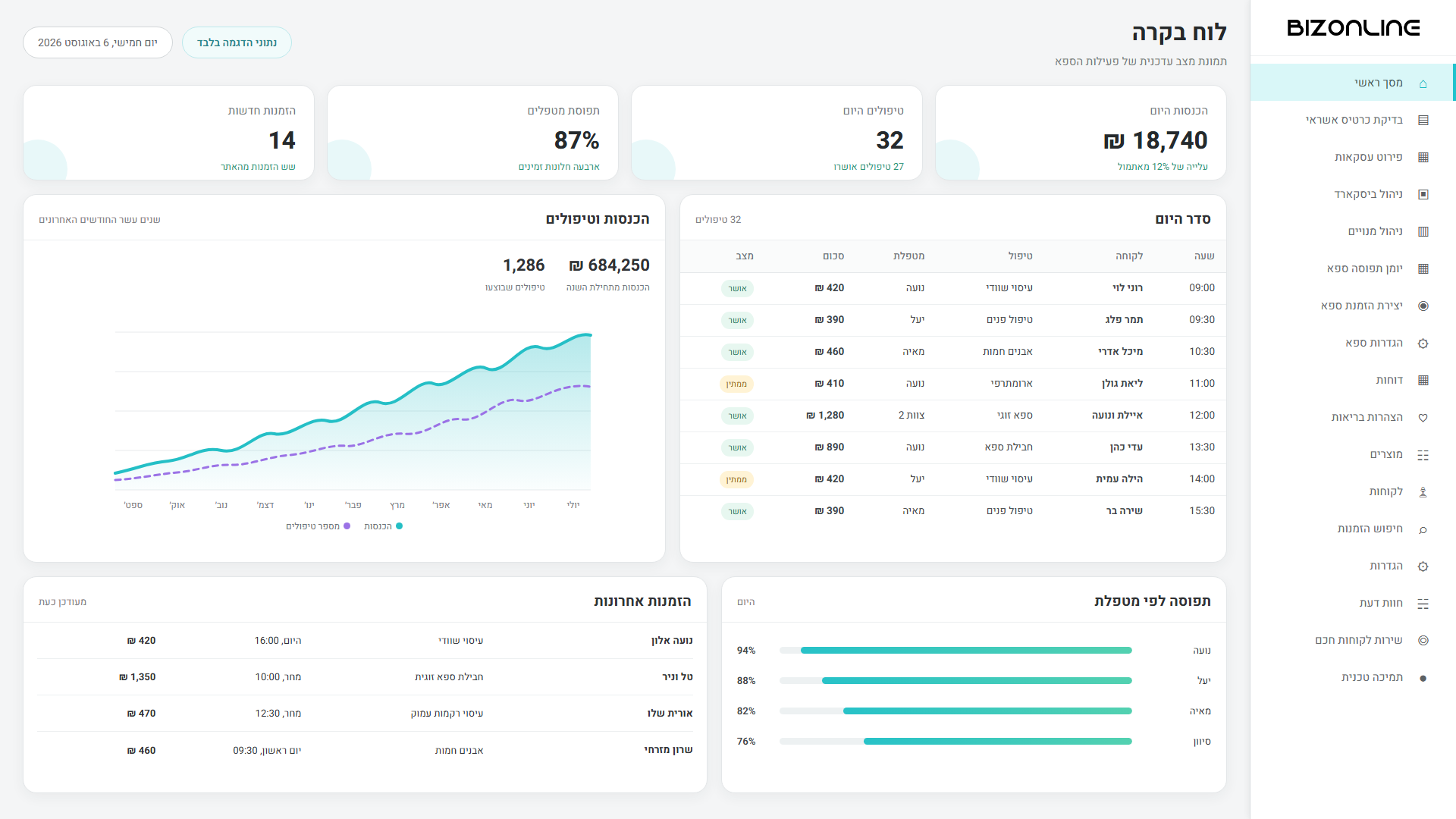Click the person icon beside לקוחות

point(1423,492)
